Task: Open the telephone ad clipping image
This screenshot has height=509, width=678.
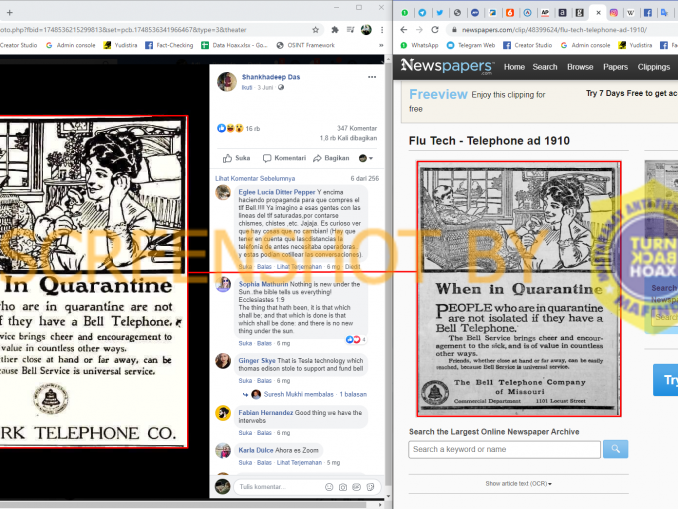Action: pos(519,289)
